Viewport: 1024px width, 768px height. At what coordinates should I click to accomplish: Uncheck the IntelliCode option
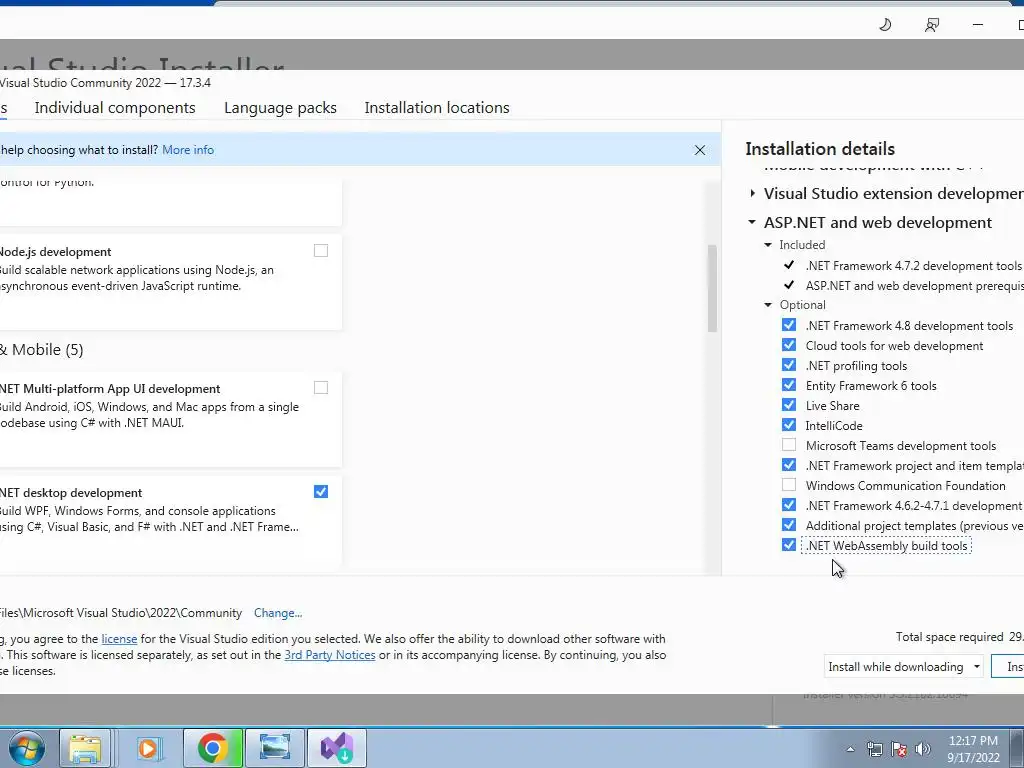(789, 425)
